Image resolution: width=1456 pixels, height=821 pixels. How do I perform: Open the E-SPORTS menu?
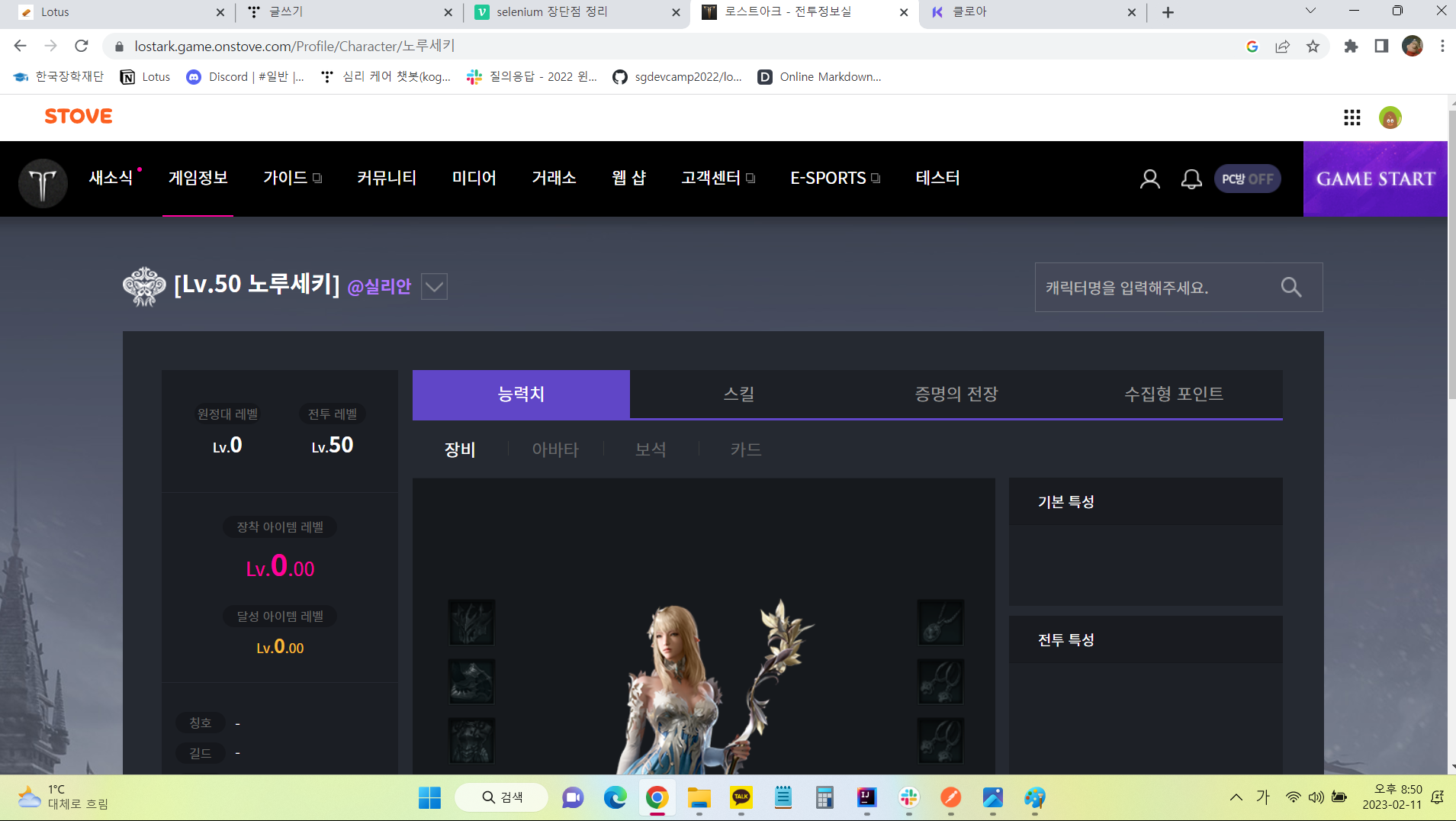[x=835, y=178]
